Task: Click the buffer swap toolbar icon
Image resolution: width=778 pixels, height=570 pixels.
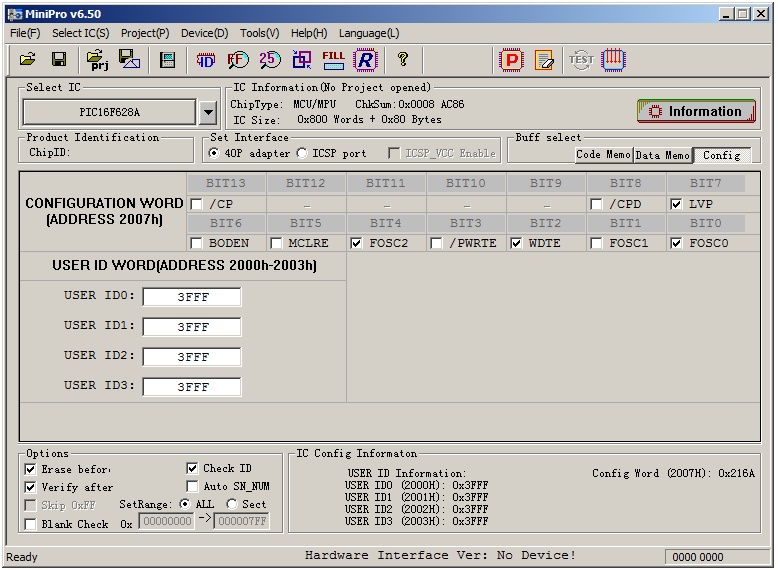Action: (302, 60)
